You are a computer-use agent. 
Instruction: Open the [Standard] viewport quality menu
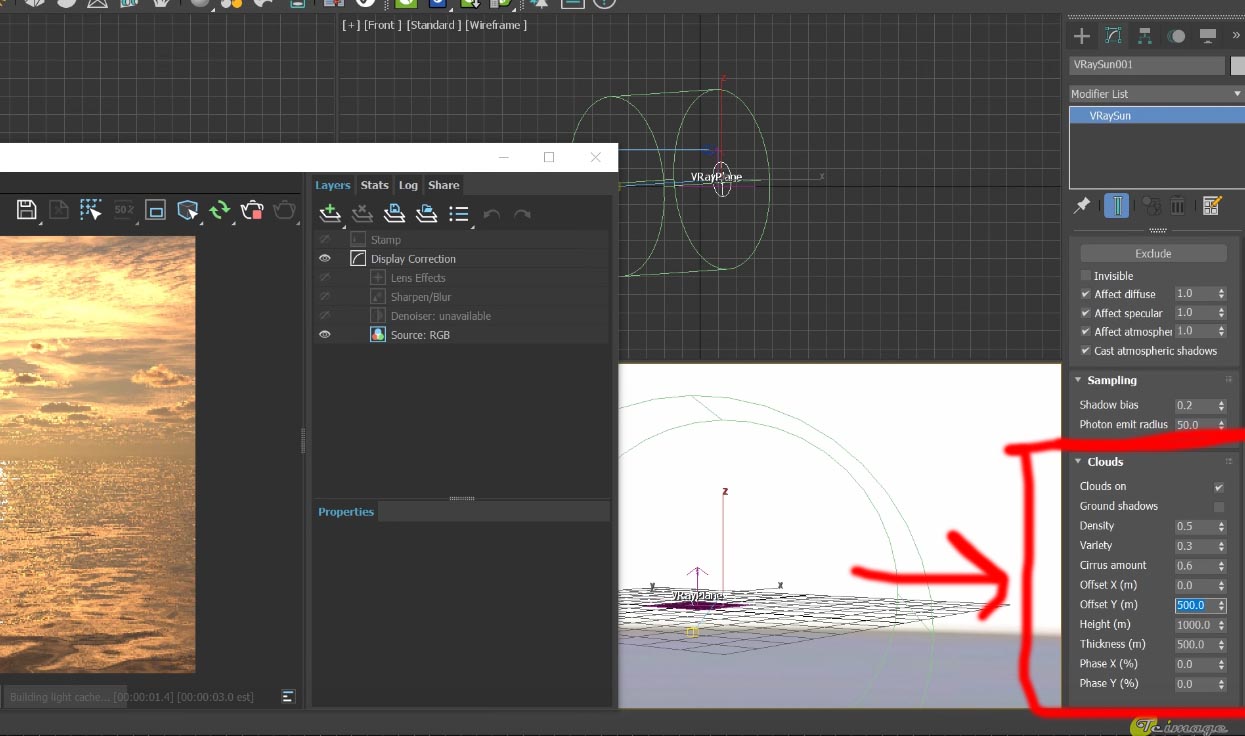433,25
